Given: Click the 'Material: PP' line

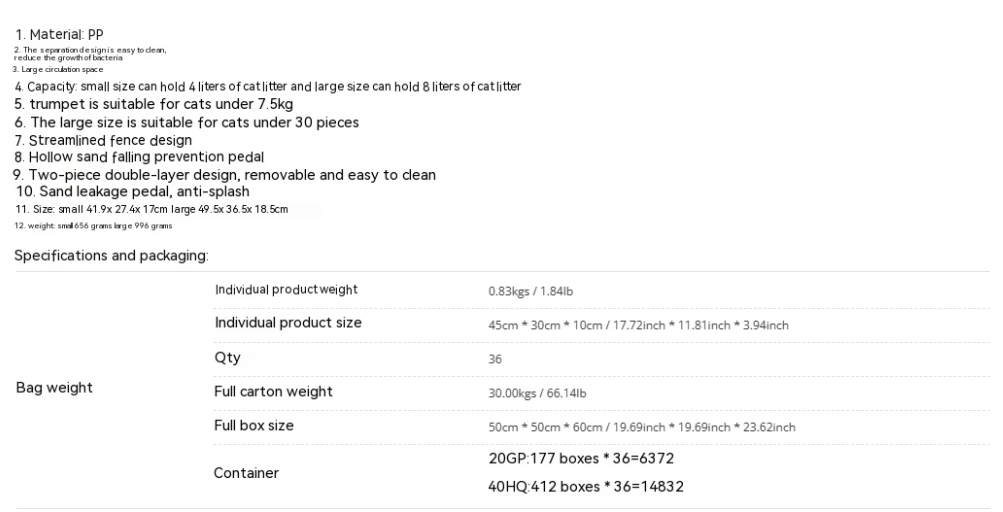Looking at the screenshot, I should (x=59, y=35).
